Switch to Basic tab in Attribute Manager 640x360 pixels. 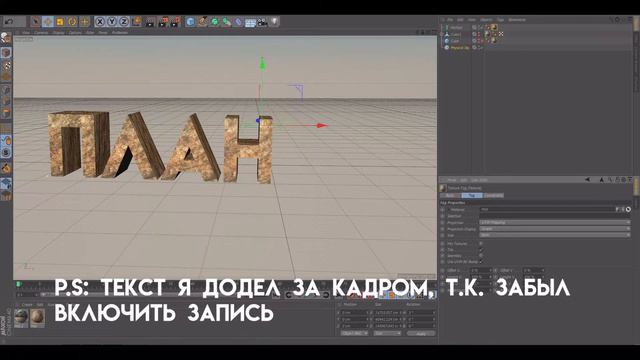pyautogui.click(x=450, y=196)
